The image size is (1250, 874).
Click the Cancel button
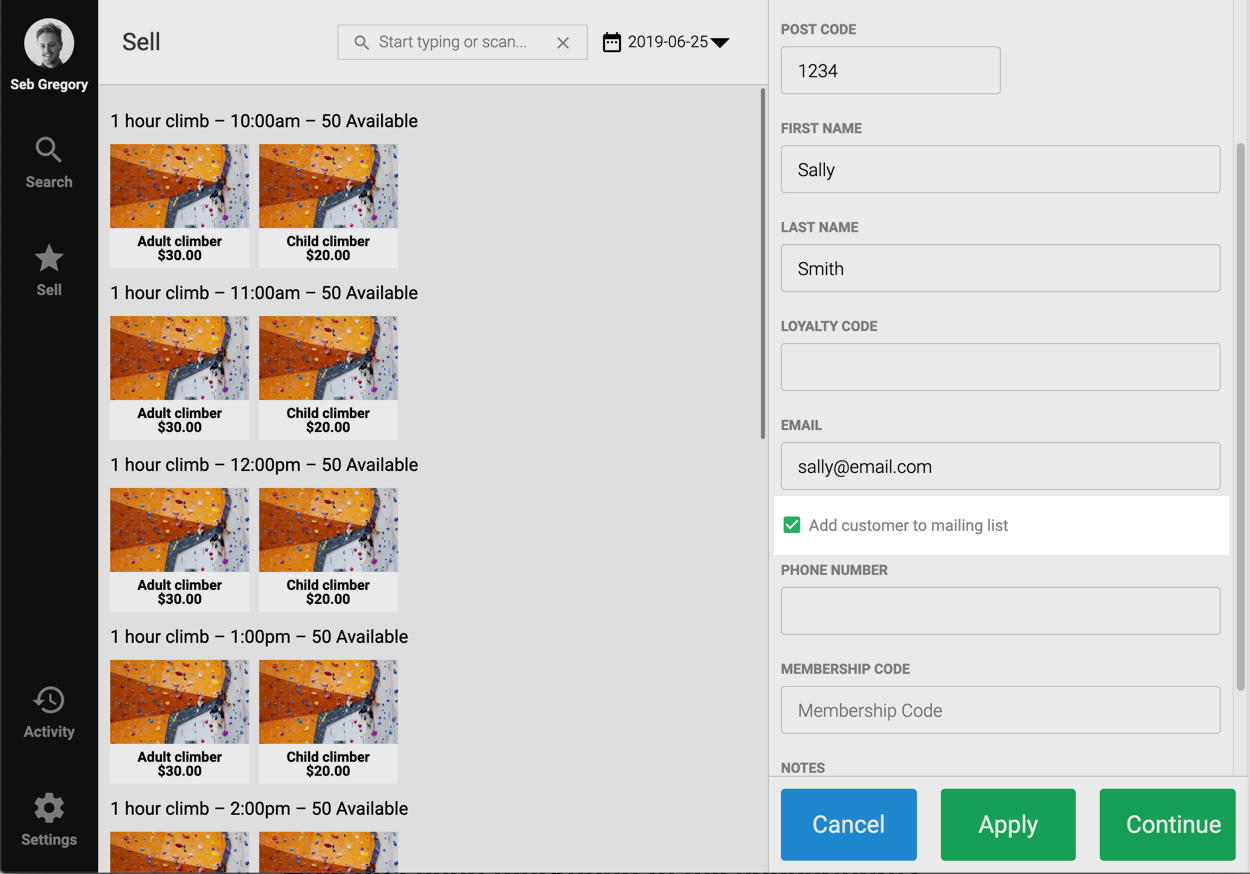tap(848, 824)
